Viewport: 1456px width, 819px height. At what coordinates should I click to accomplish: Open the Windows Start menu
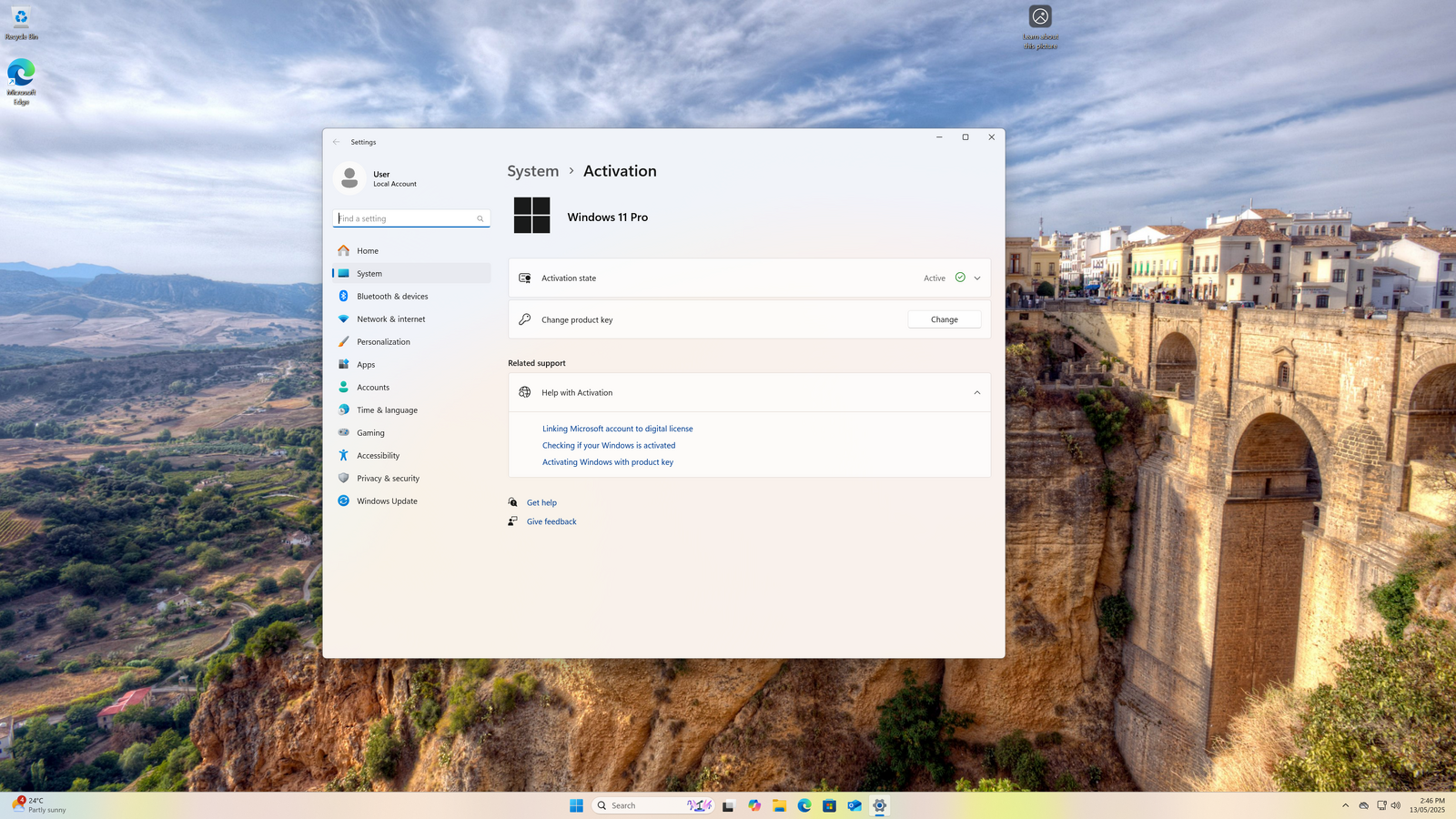pos(576,805)
